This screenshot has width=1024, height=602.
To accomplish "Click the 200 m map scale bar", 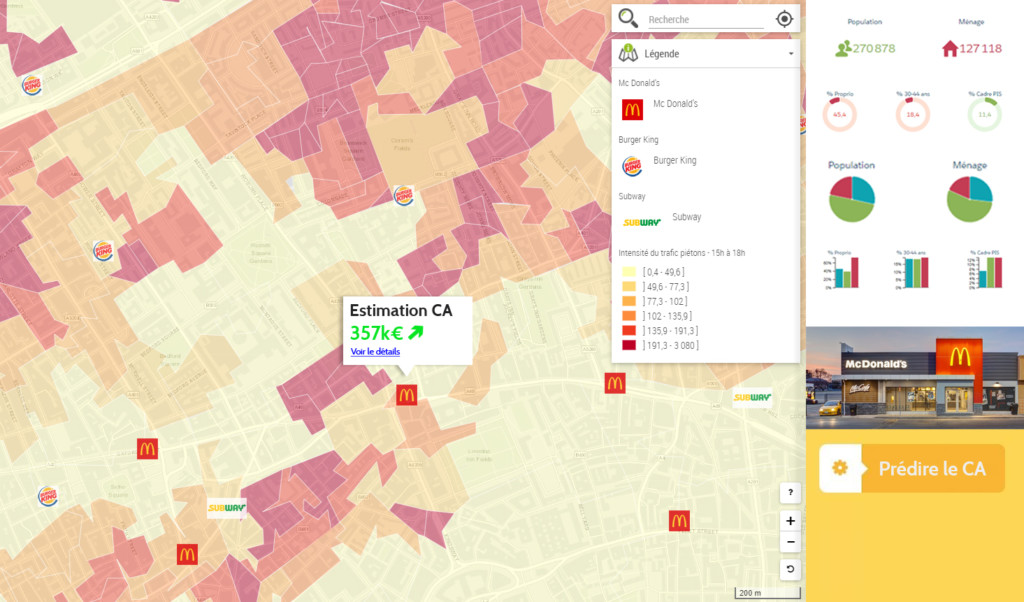I will click(x=768, y=593).
